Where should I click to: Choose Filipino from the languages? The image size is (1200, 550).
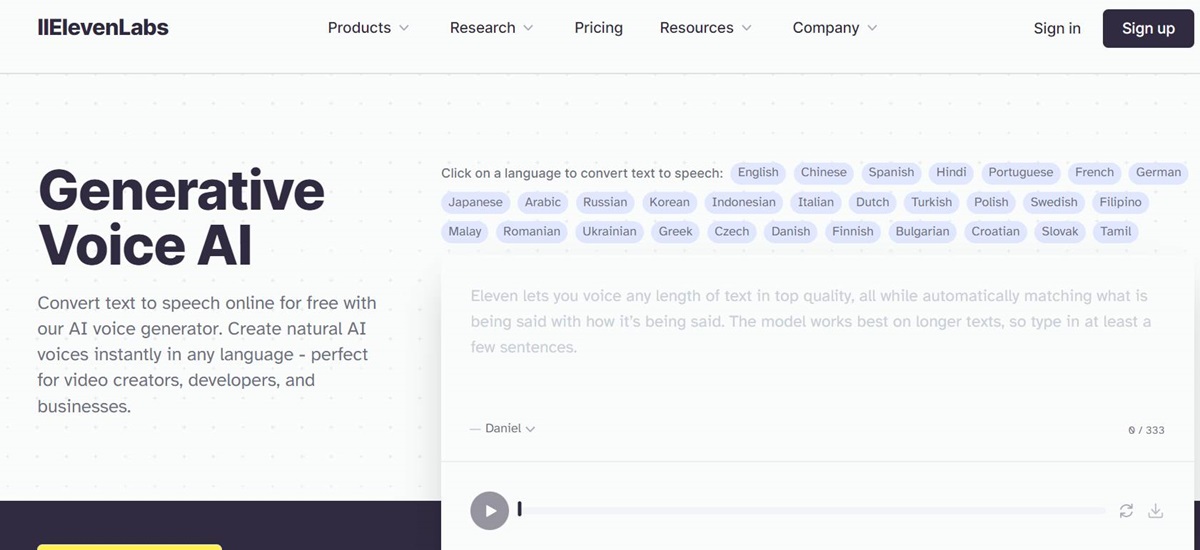1120,202
